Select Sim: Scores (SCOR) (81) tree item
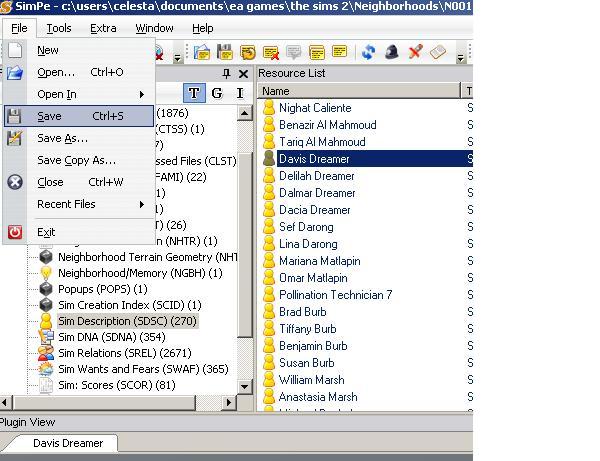 (x=117, y=385)
